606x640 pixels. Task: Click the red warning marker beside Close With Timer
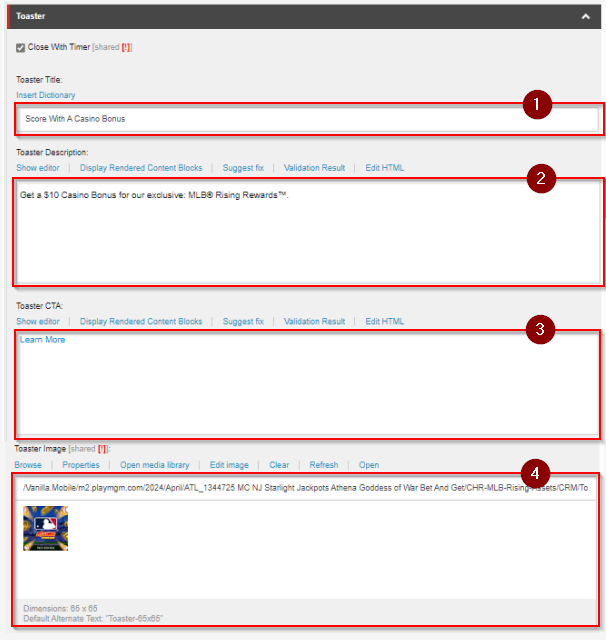[x=126, y=47]
